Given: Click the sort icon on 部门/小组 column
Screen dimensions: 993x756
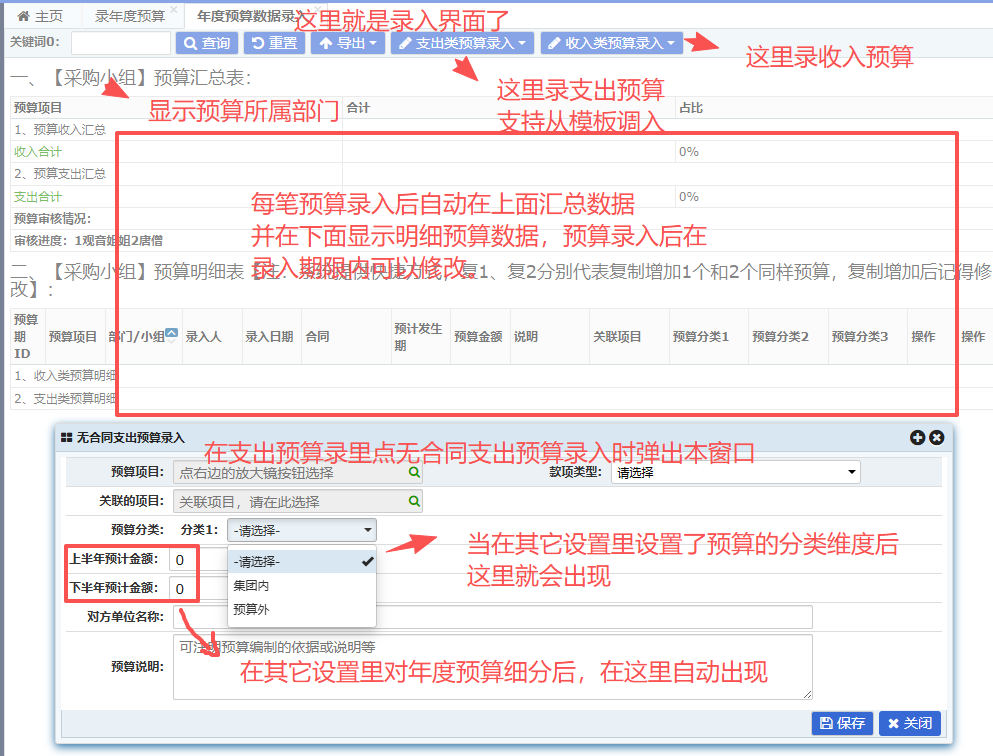Looking at the screenshot, I should (172, 334).
